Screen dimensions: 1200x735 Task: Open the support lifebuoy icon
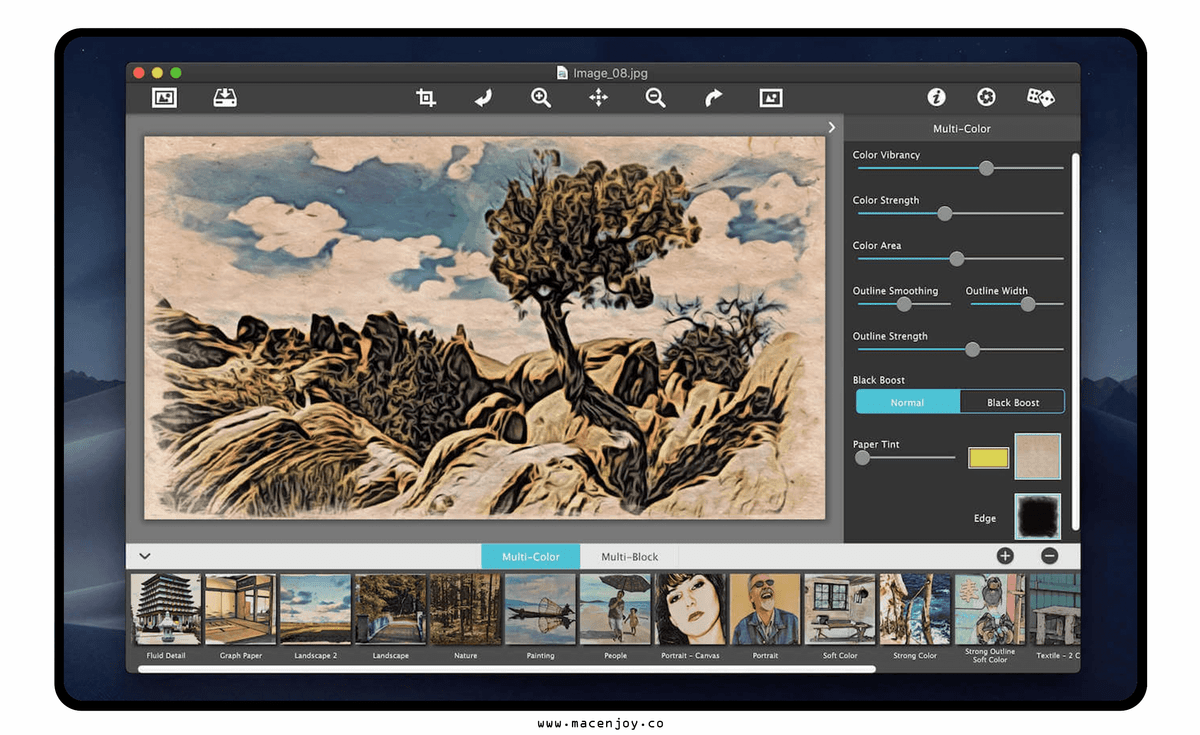[986, 97]
